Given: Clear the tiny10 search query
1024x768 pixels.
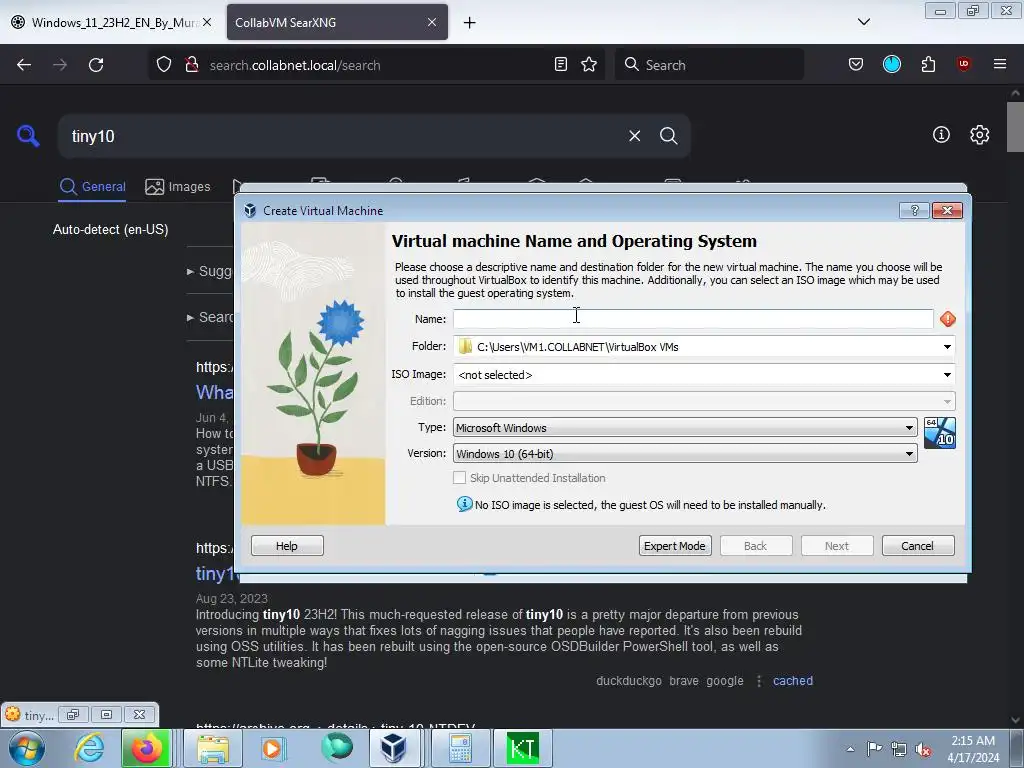Looking at the screenshot, I should point(634,136).
